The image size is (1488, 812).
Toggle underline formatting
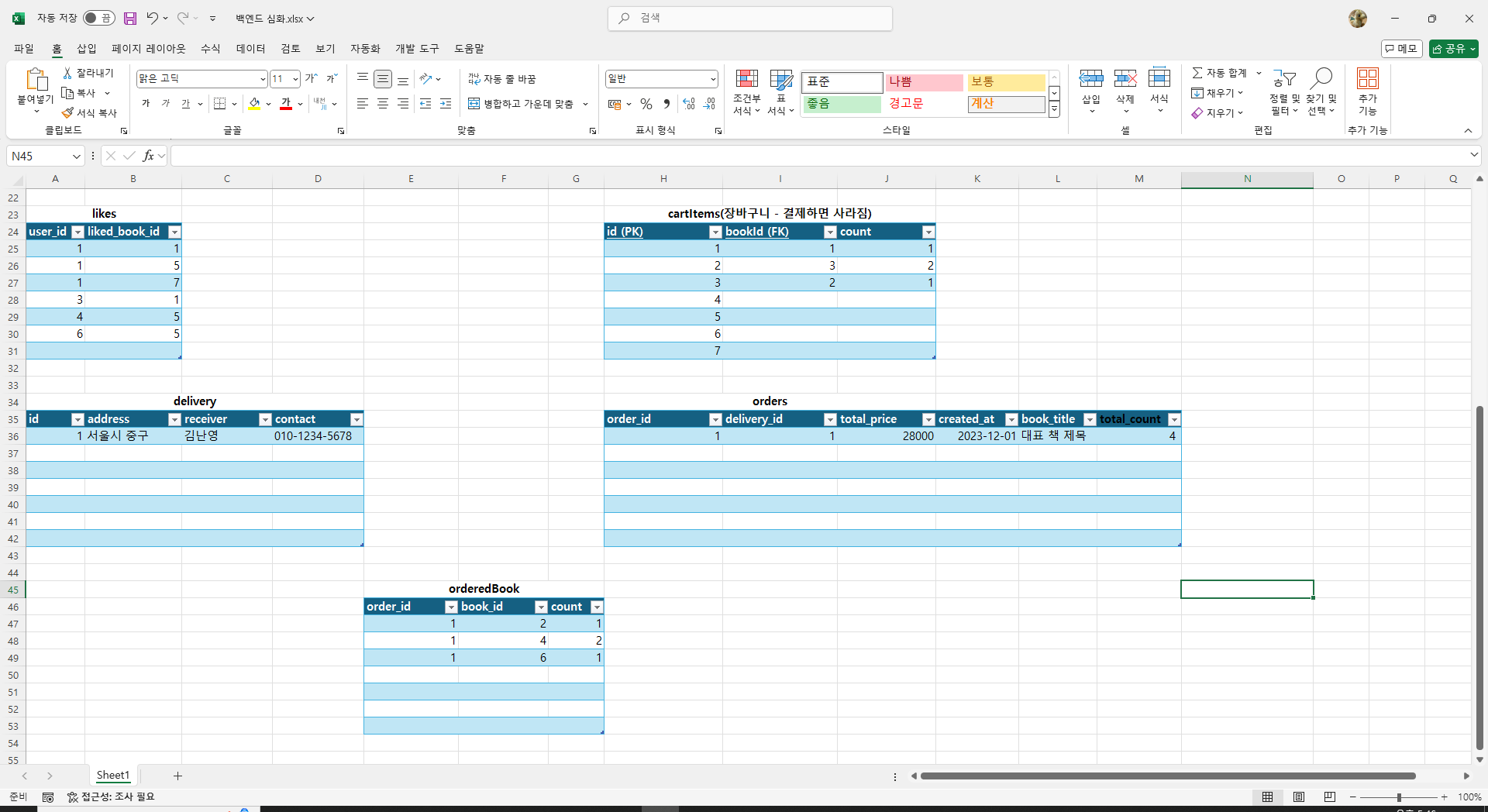pyautogui.click(x=185, y=104)
